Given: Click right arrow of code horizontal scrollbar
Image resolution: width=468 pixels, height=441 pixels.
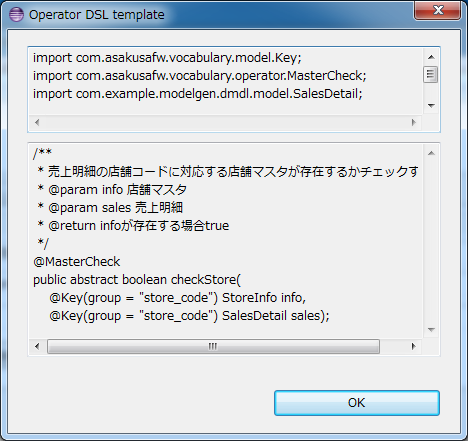Looking at the screenshot, I should click(414, 346).
